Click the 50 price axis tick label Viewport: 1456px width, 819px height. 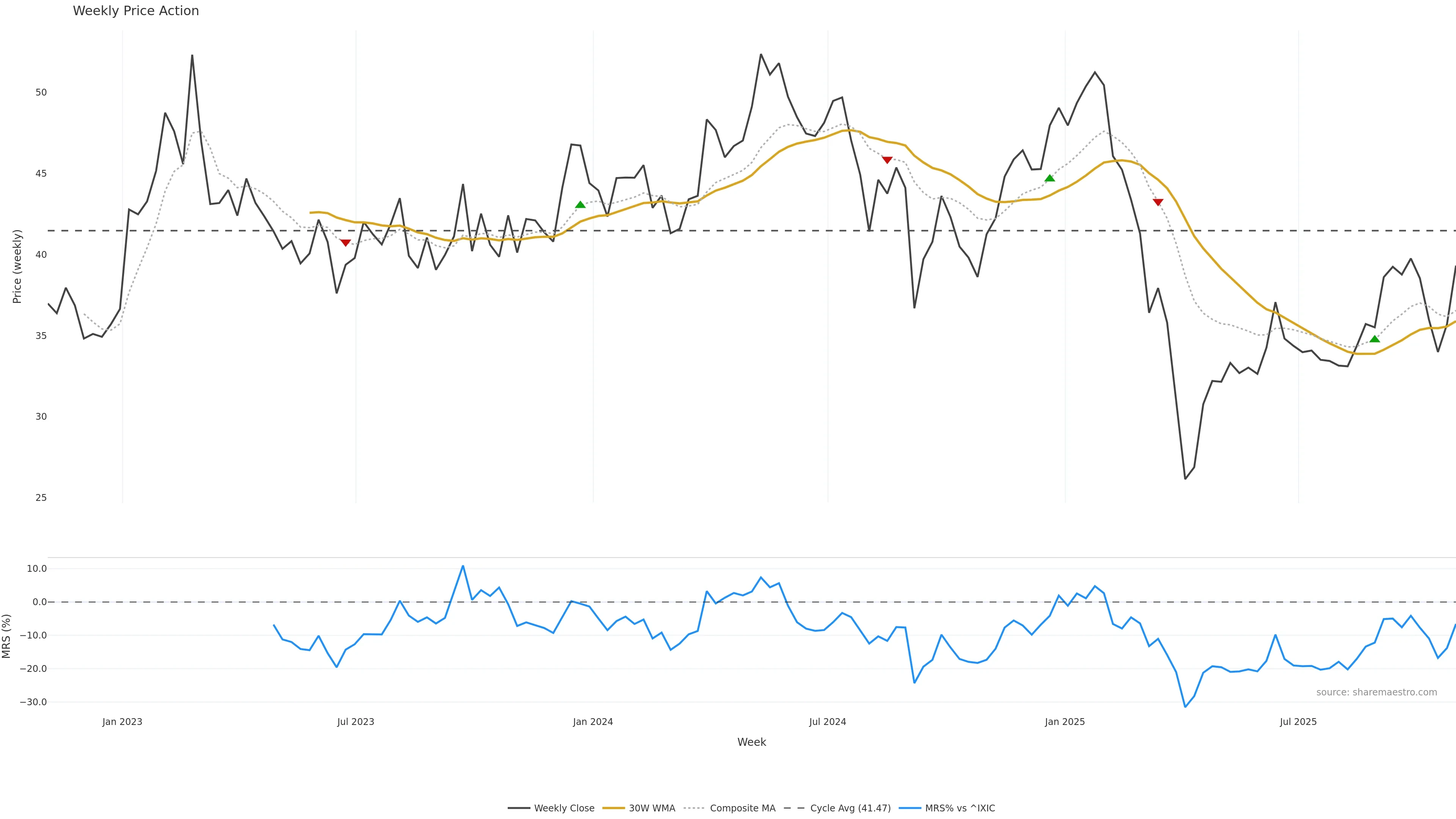41,92
